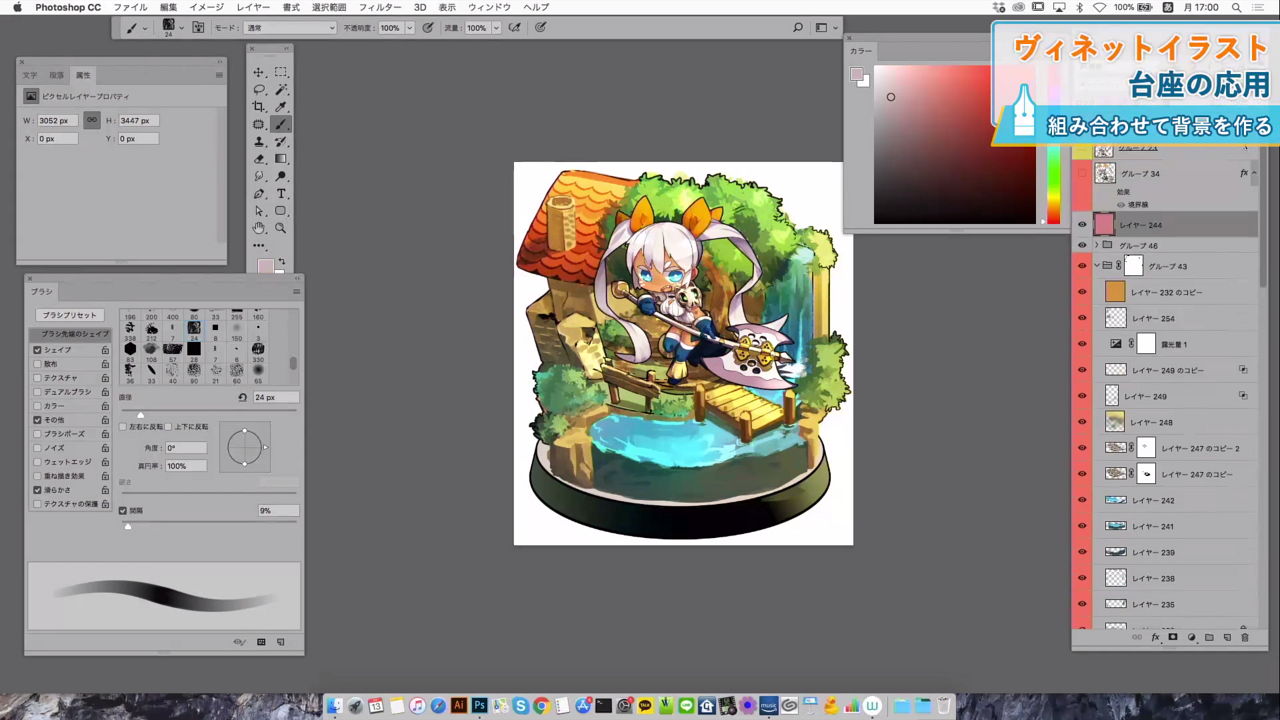
Task: Select the Clone Stamp tool
Action: point(259,142)
